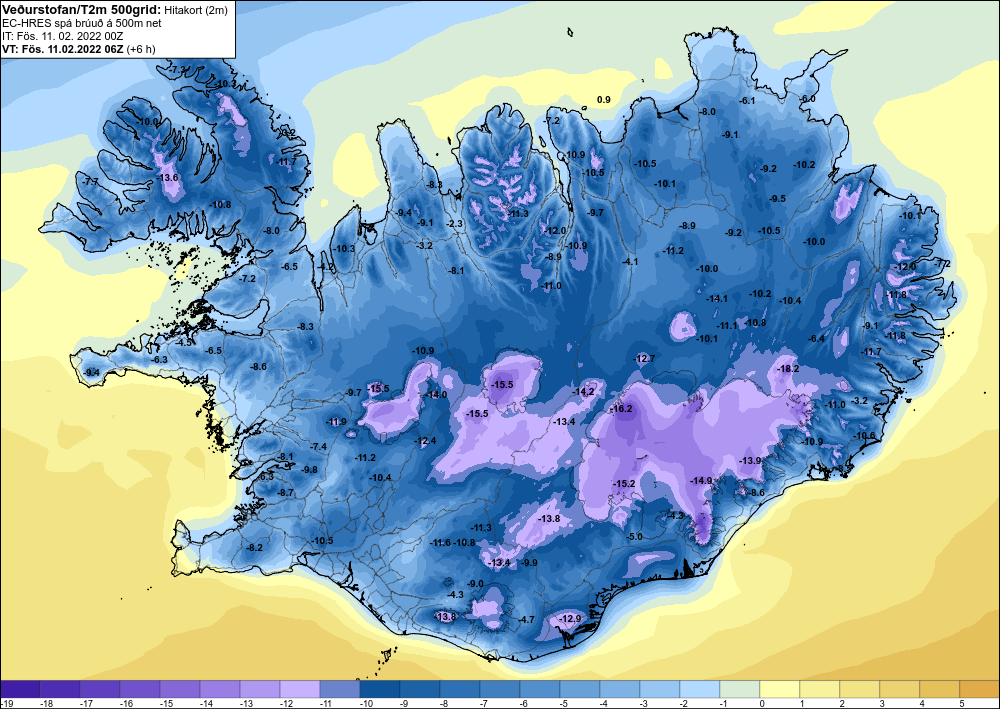Click the -5.0 temperature label
The width and height of the screenshot is (1000, 709).
coord(635,537)
